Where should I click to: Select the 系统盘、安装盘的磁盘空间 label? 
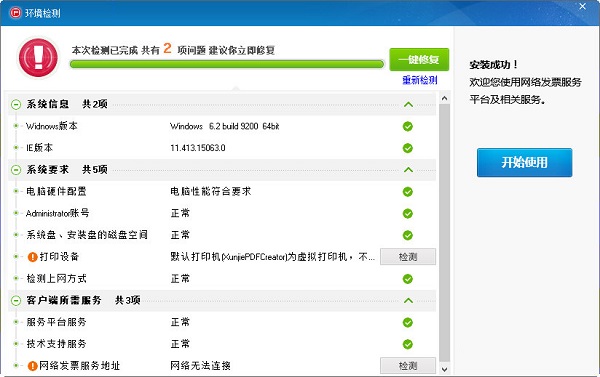87,235
